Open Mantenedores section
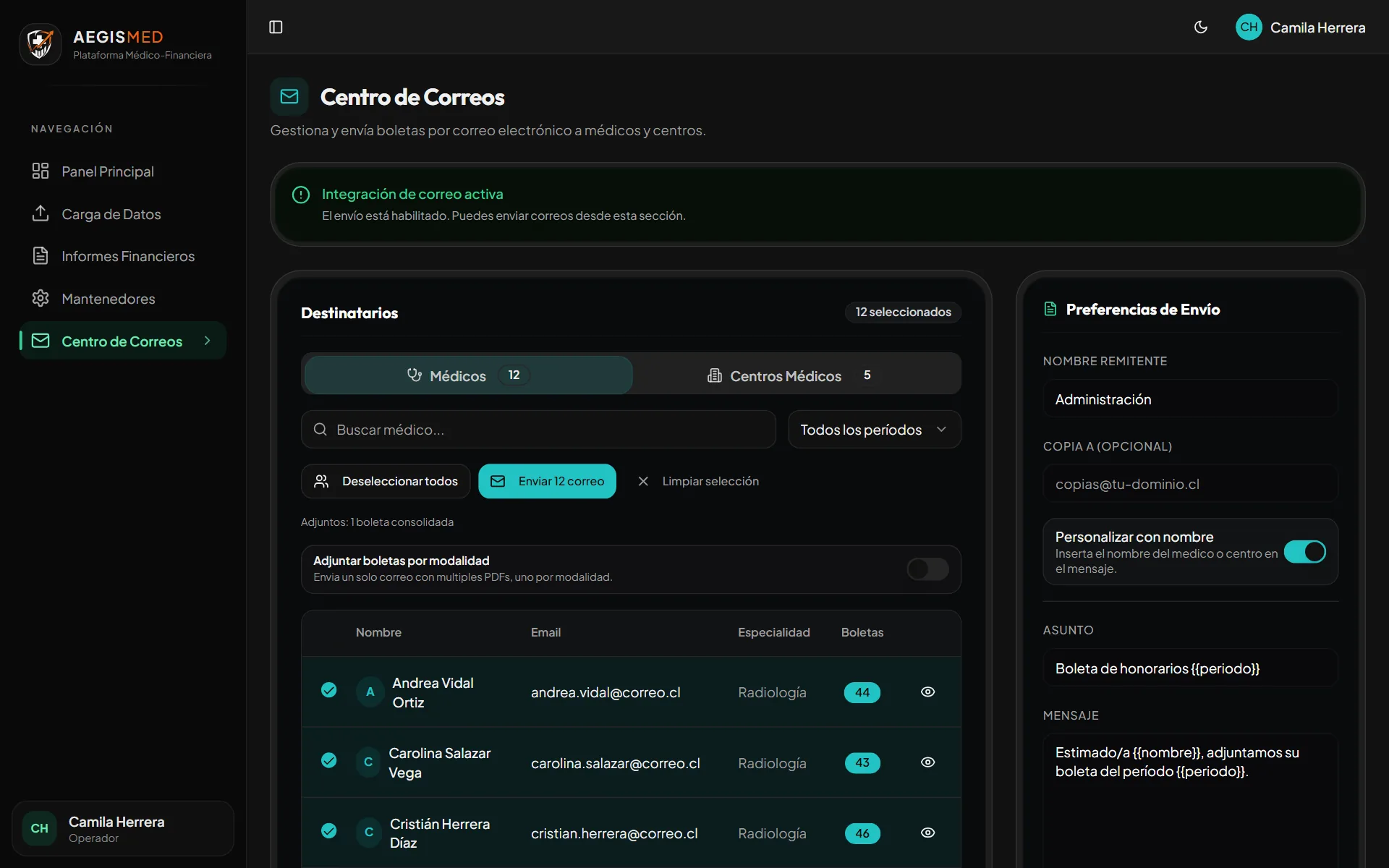This screenshot has width=1389, height=868. (123, 299)
